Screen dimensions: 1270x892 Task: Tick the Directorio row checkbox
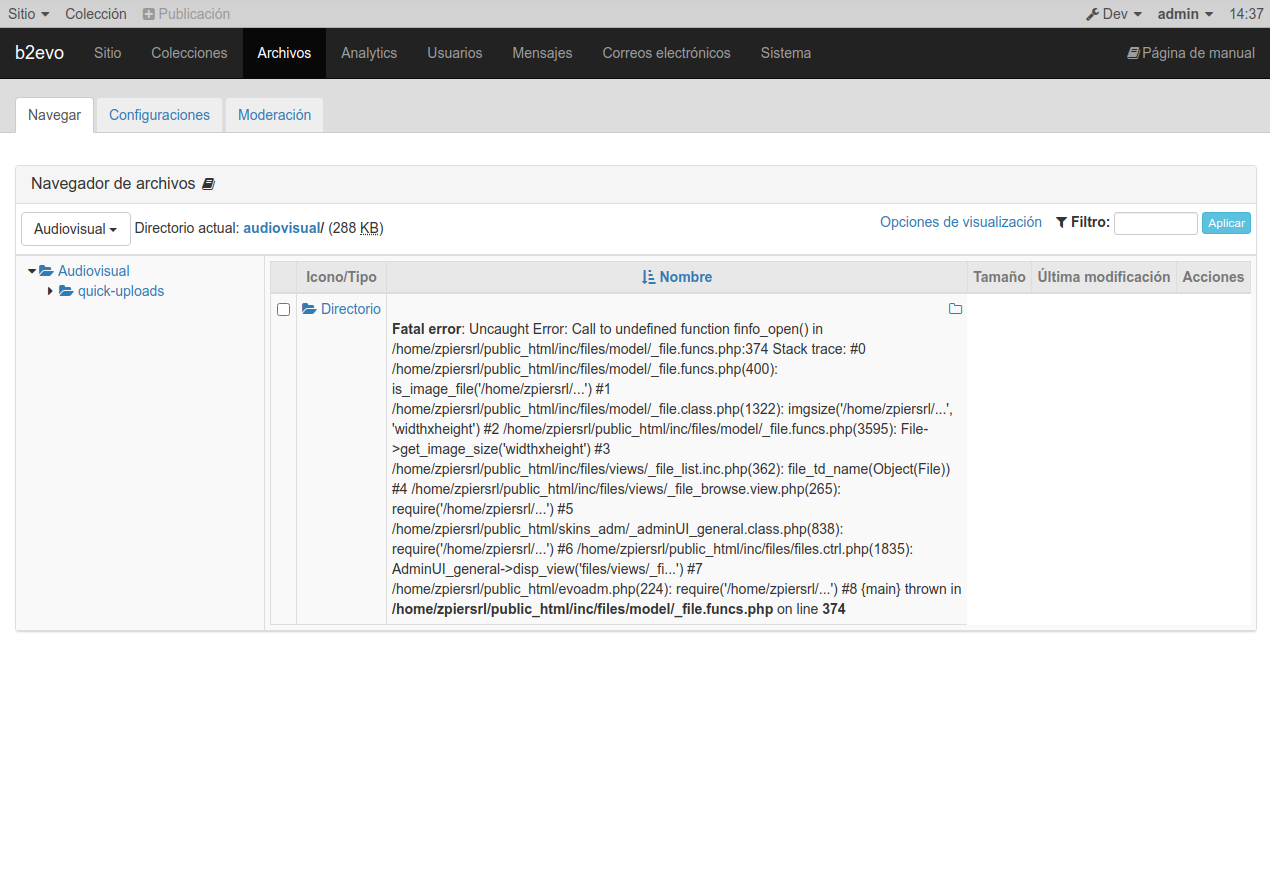point(284,310)
